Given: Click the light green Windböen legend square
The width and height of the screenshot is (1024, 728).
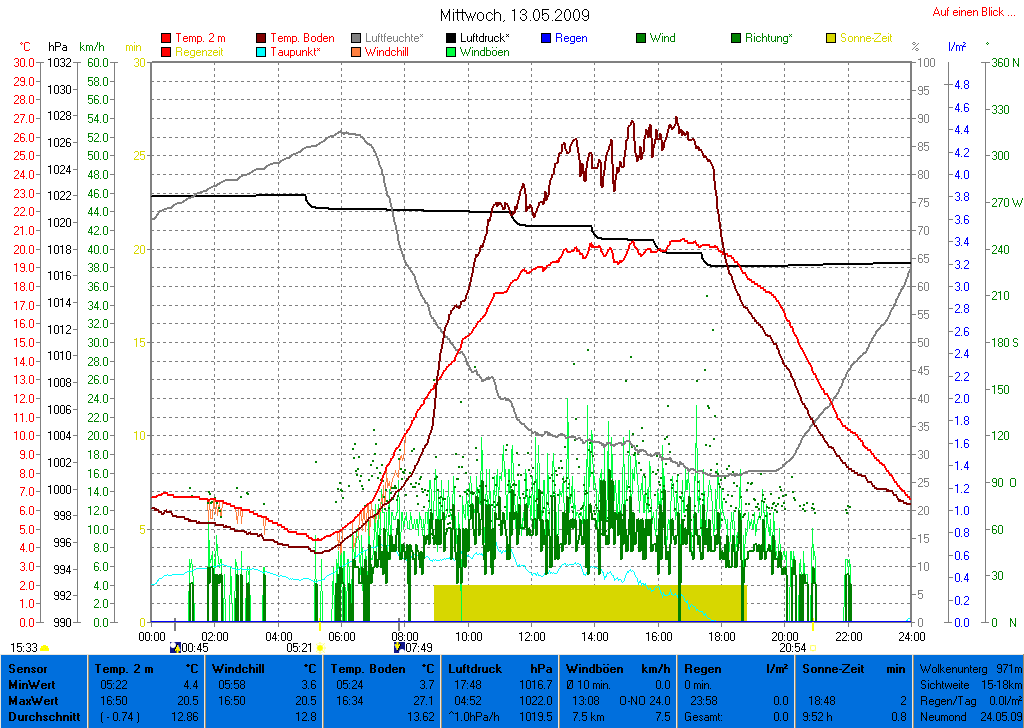Looking at the screenshot, I should coord(451,52).
